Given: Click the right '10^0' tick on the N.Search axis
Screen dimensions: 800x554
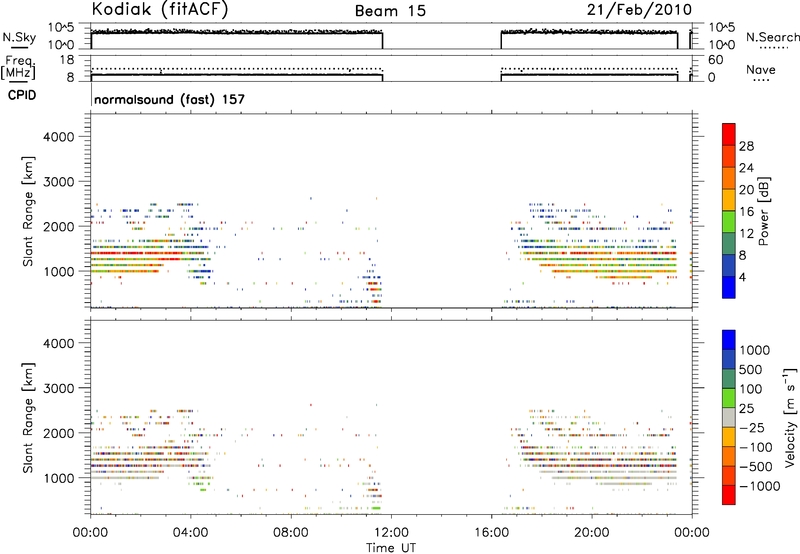Looking at the screenshot, I should click(721, 45).
